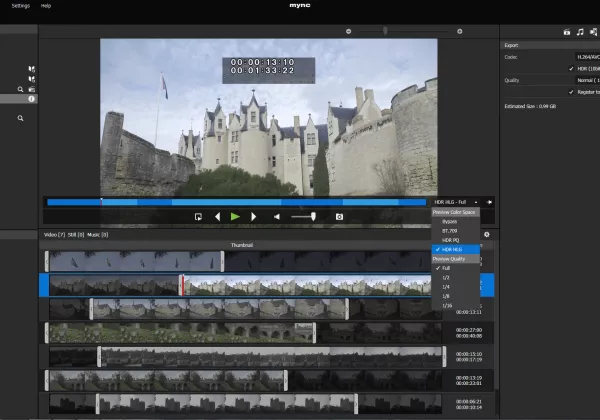
Task: Select HDR PQ preview color space
Action: coord(455,240)
